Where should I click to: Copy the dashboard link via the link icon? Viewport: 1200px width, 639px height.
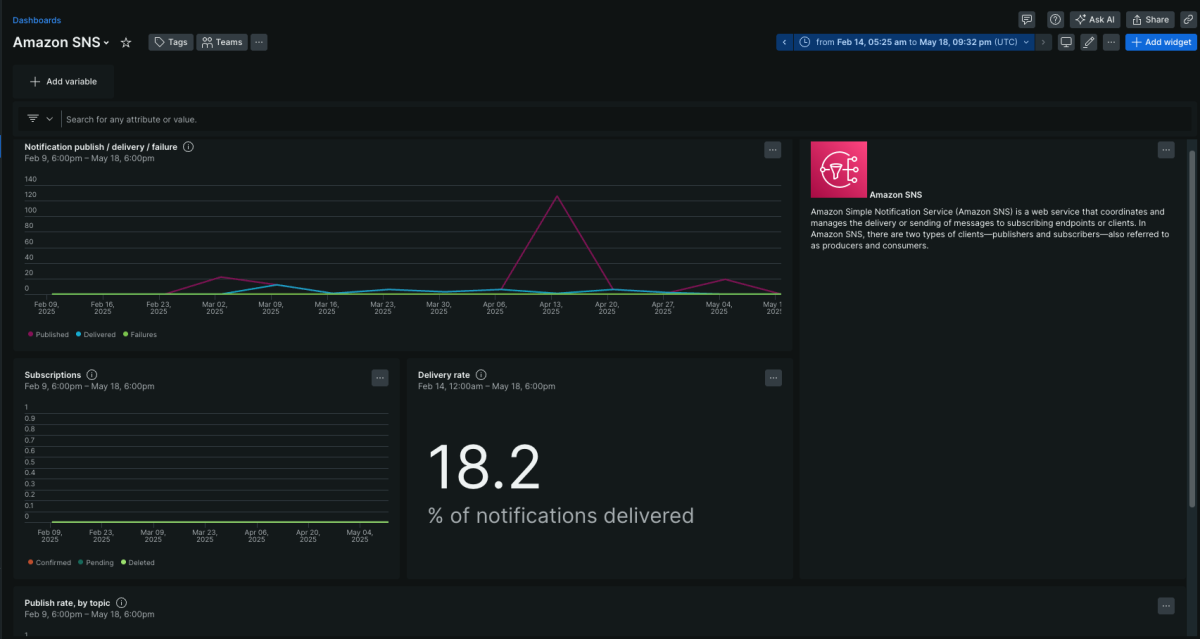click(1190, 19)
